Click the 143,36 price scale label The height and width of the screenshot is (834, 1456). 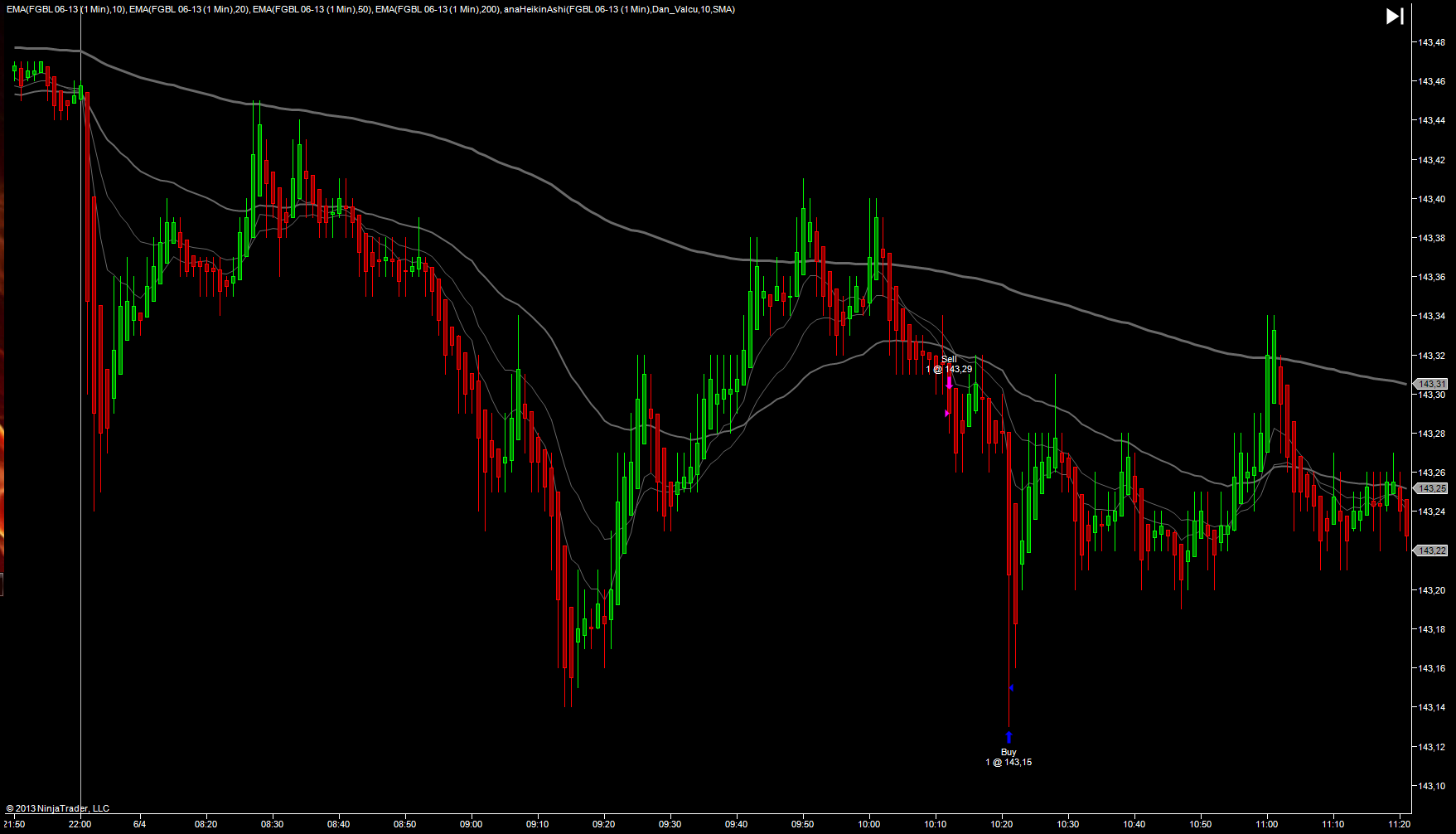(x=1432, y=277)
